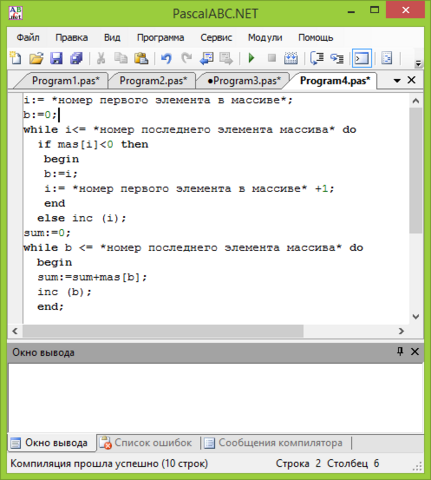Screen dimensions: 431x480
Task: Open a file using the folder icon
Action: (36, 58)
